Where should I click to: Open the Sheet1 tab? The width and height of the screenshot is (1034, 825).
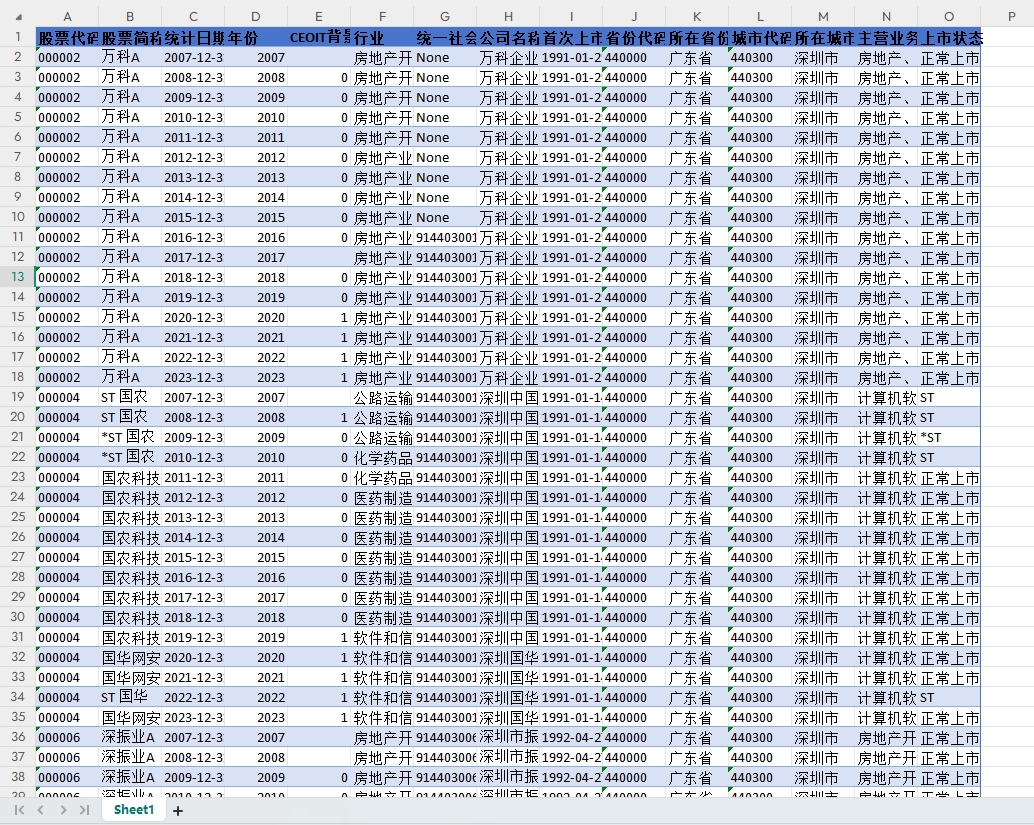click(x=134, y=809)
